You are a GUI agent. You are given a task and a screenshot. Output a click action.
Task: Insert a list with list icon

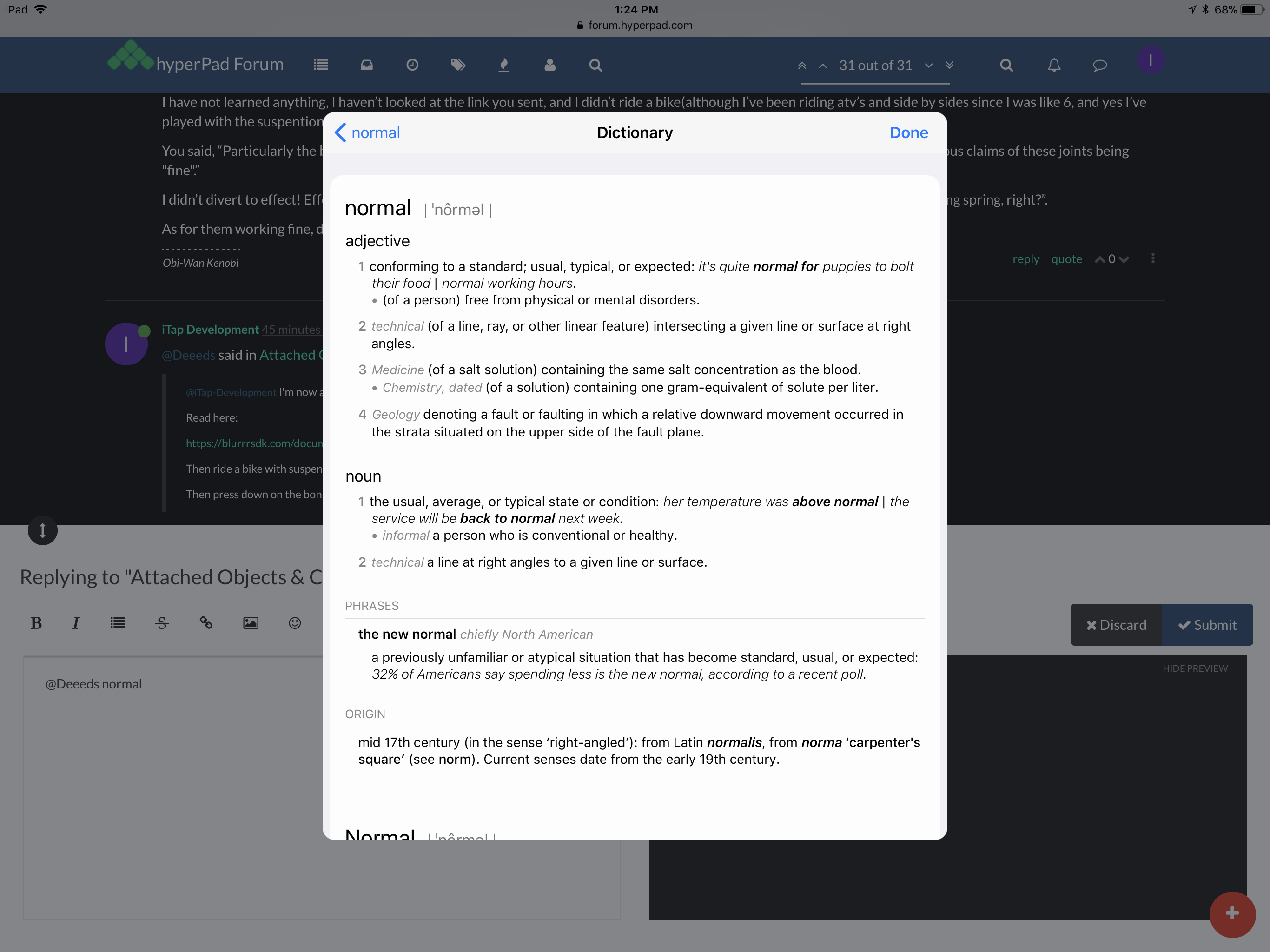point(118,623)
